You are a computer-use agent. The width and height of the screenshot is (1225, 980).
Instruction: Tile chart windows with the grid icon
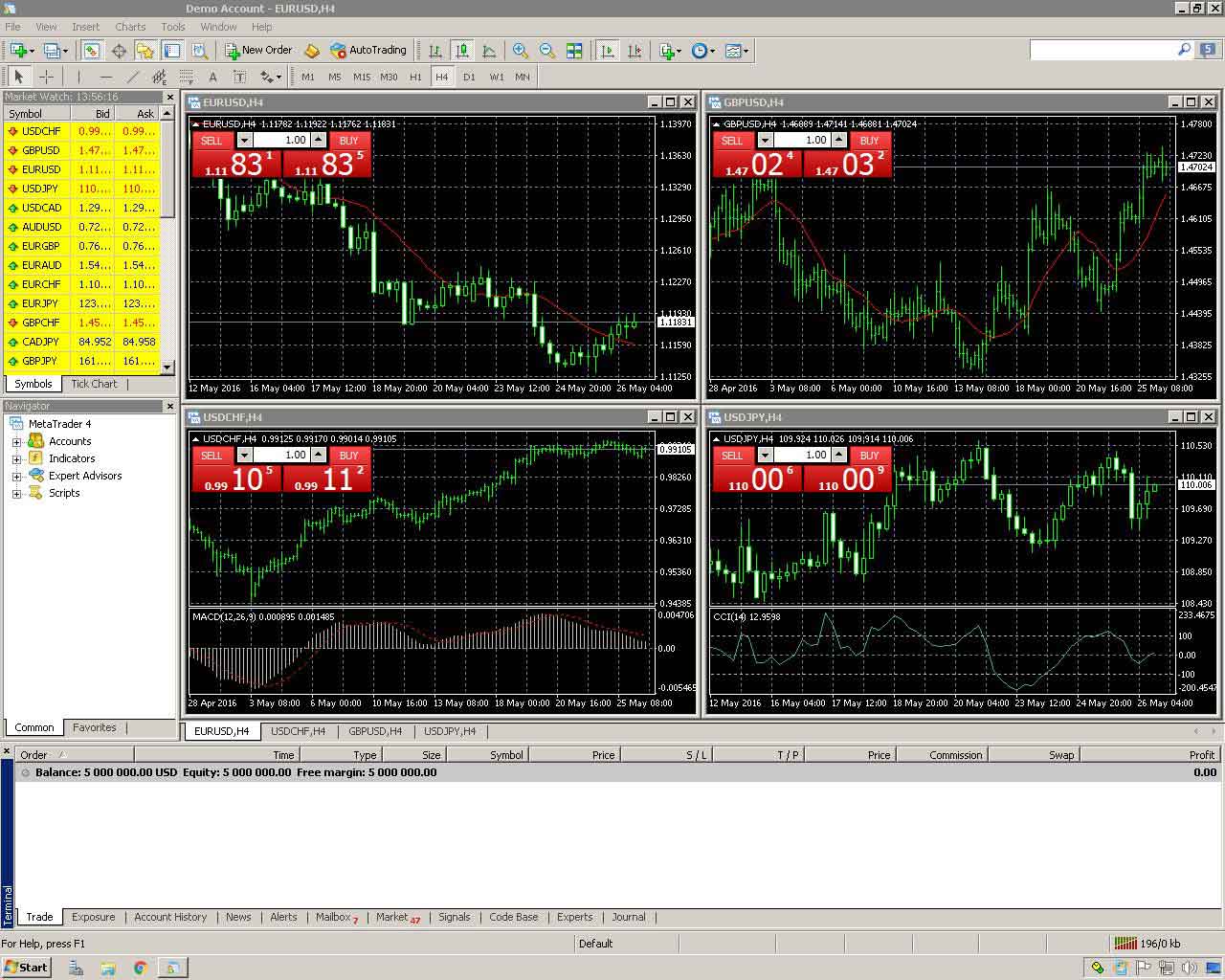coord(574,51)
